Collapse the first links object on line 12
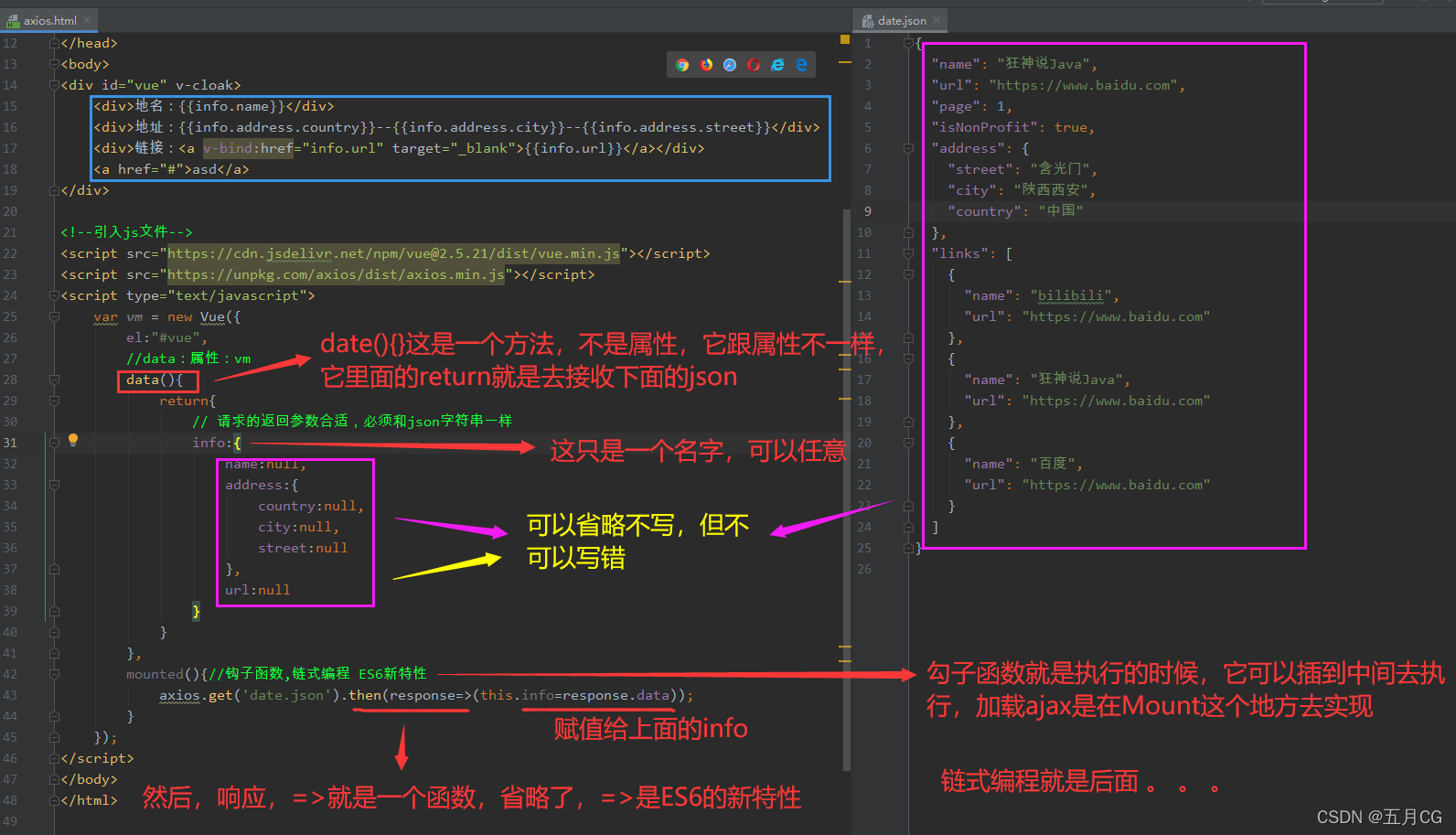This screenshot has height=835, width=1456. click(908, 274)
